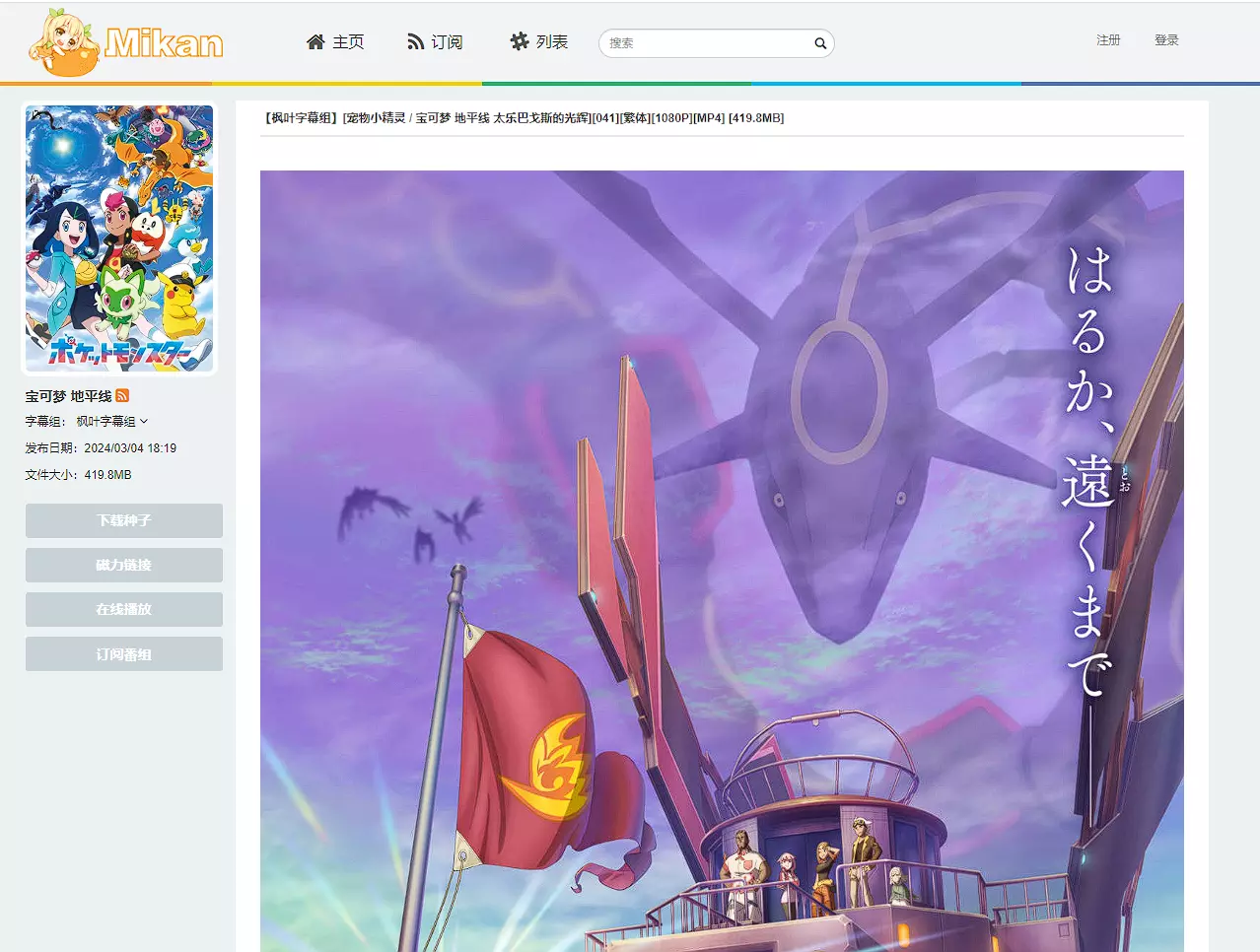This screenshot has height=952, width=1260.
Task: Click the gear icon beside 列表
Action: [520, 41]
